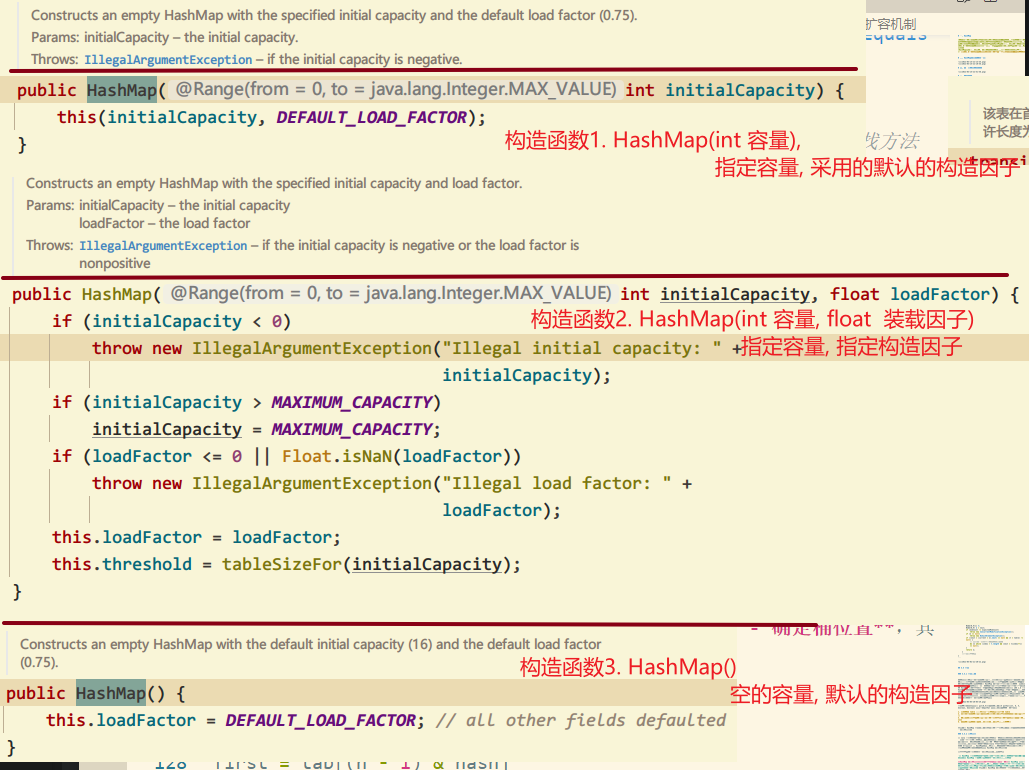
Task: Select highlighted HashMap name in the single-argument constructor
Action: (x=122, y=90)
